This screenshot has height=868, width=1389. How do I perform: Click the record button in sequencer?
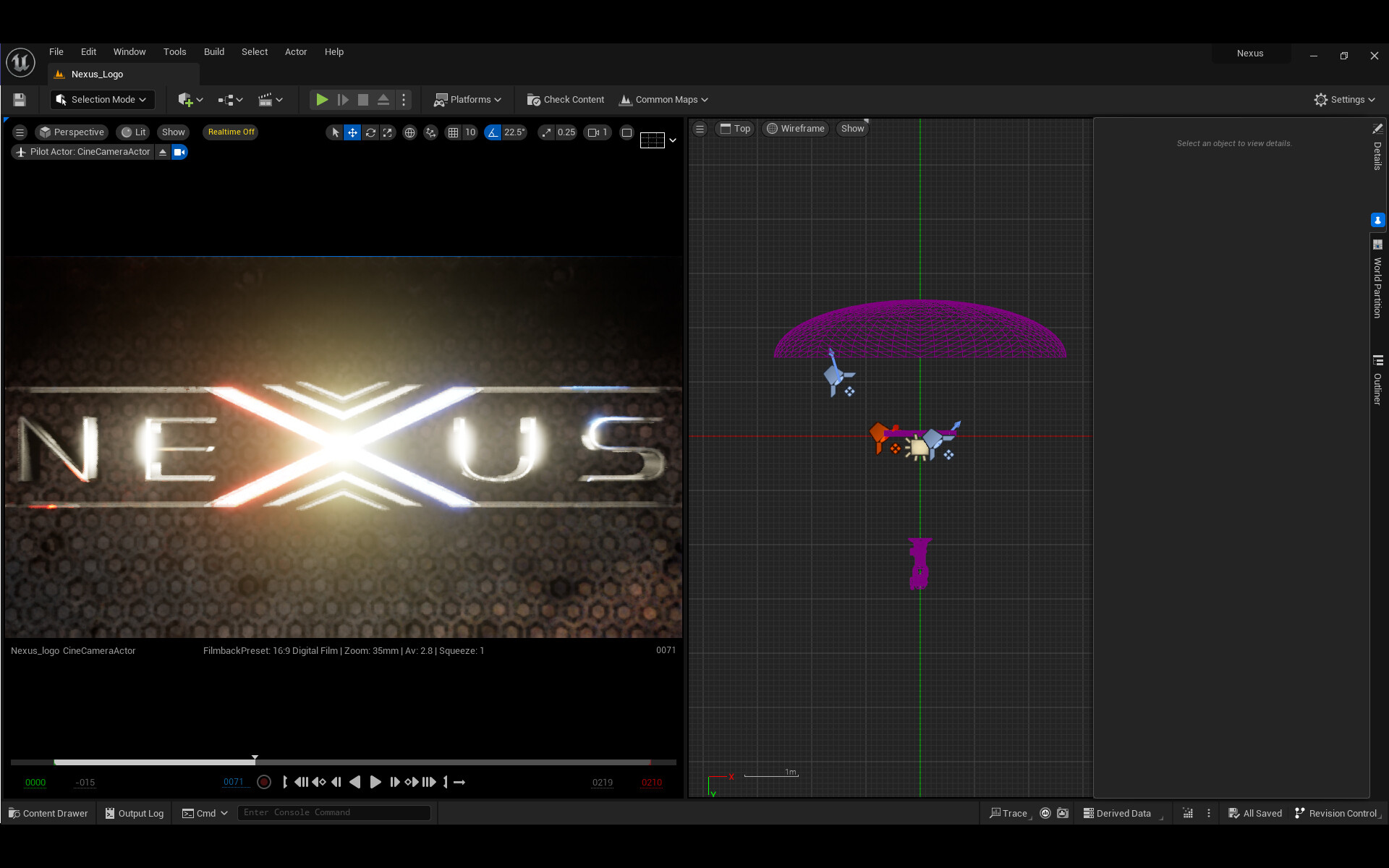[x=264, y=782]
